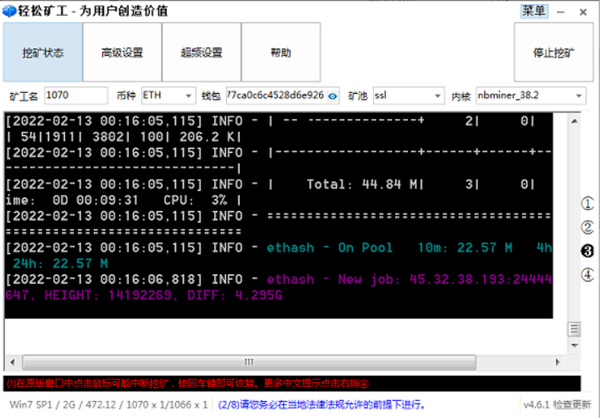
Task: Click the CPU: 3% uptime log line
Action: [x=123, y=200]
